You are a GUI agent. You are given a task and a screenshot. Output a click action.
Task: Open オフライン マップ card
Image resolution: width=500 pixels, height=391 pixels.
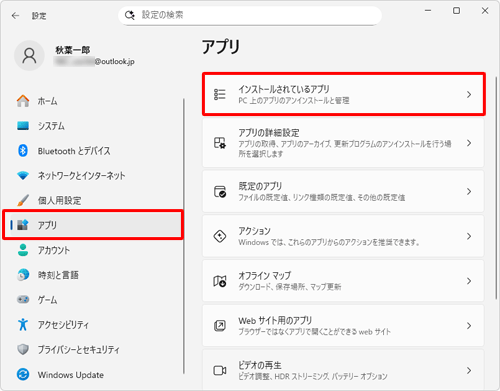343,281
